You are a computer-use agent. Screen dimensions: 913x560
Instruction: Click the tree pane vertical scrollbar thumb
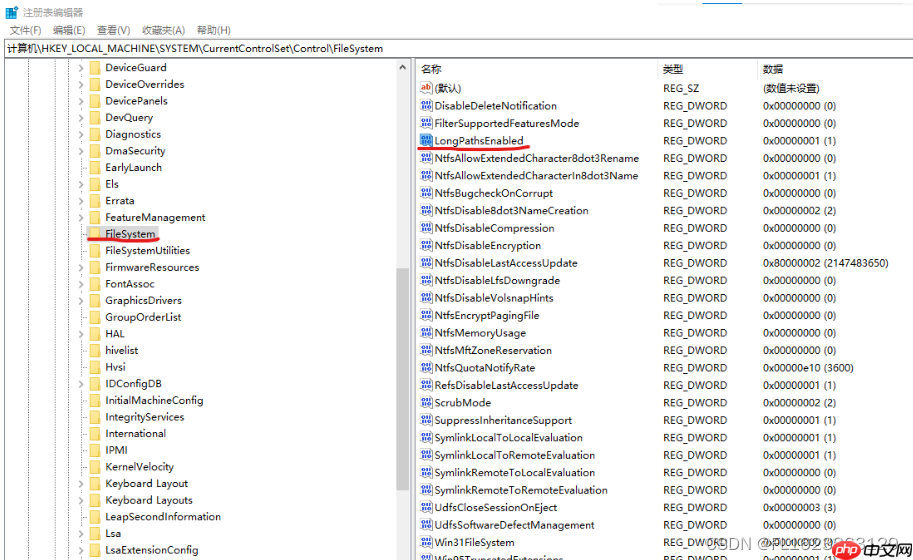click(x=402, y=378)
